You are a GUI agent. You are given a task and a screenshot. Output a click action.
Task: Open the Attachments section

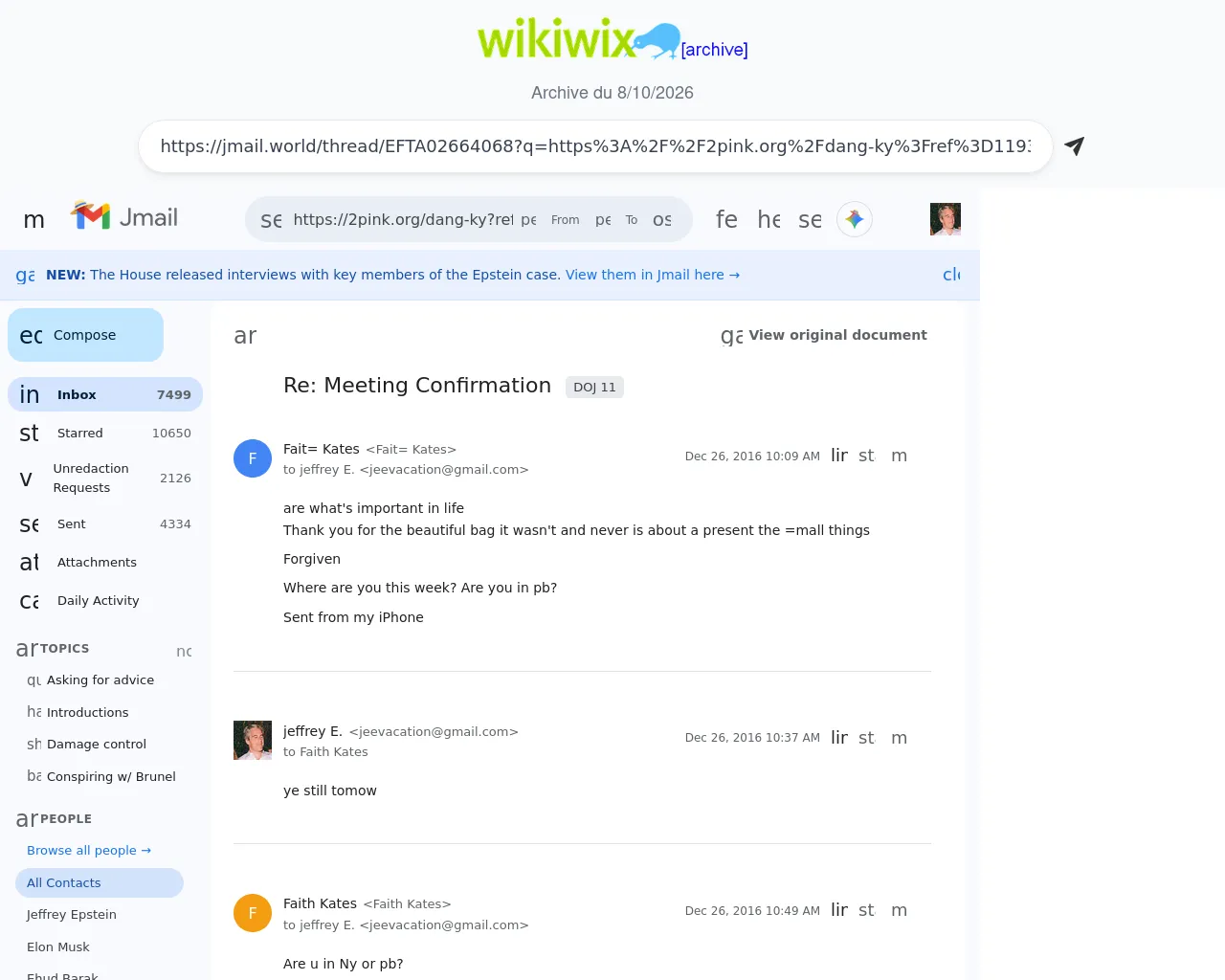105,562
